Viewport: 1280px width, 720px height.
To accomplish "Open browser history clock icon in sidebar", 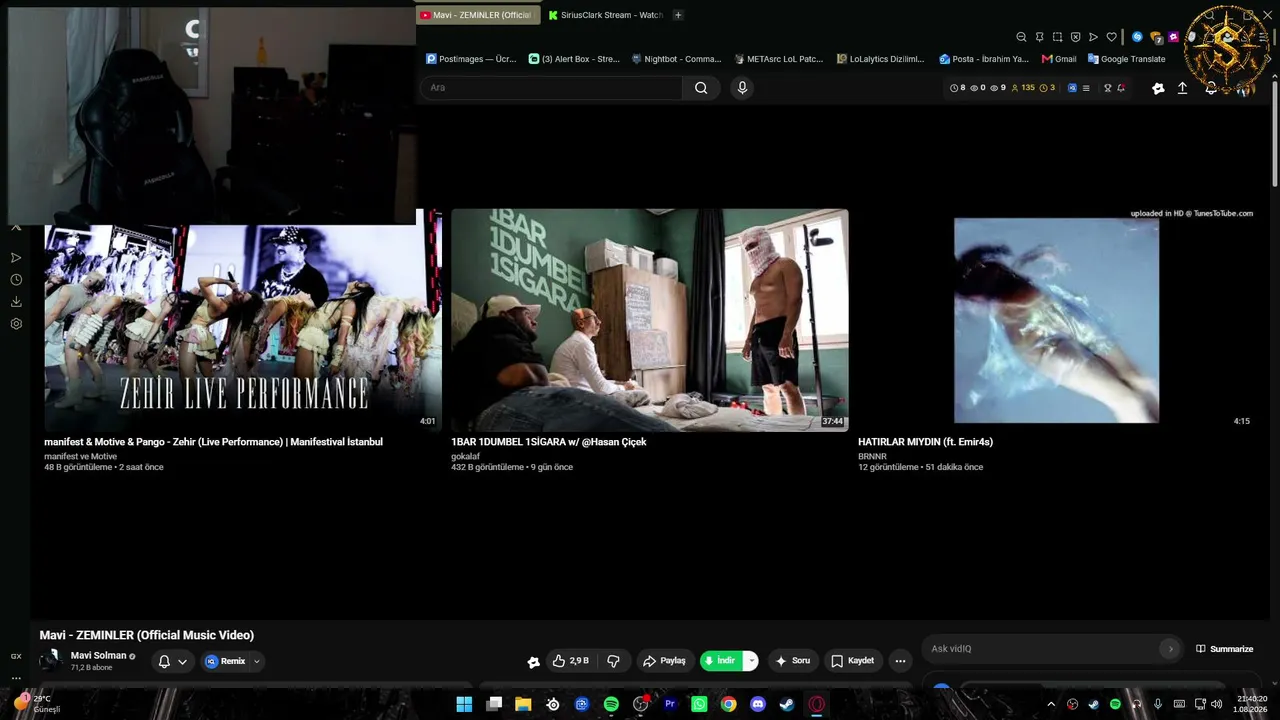I will click(x=16, y=280).
